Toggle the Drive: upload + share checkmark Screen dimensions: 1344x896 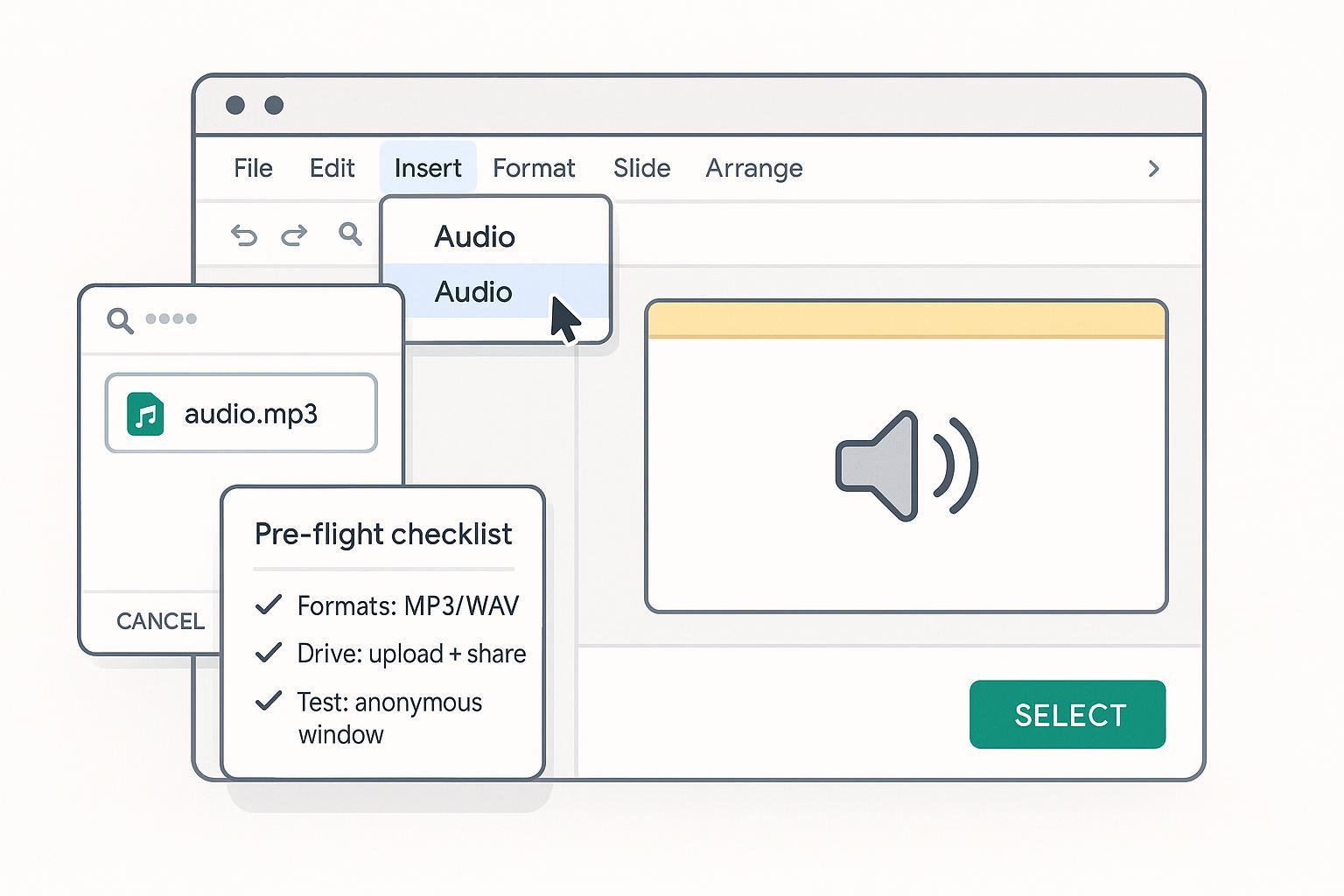click(269, 653)
